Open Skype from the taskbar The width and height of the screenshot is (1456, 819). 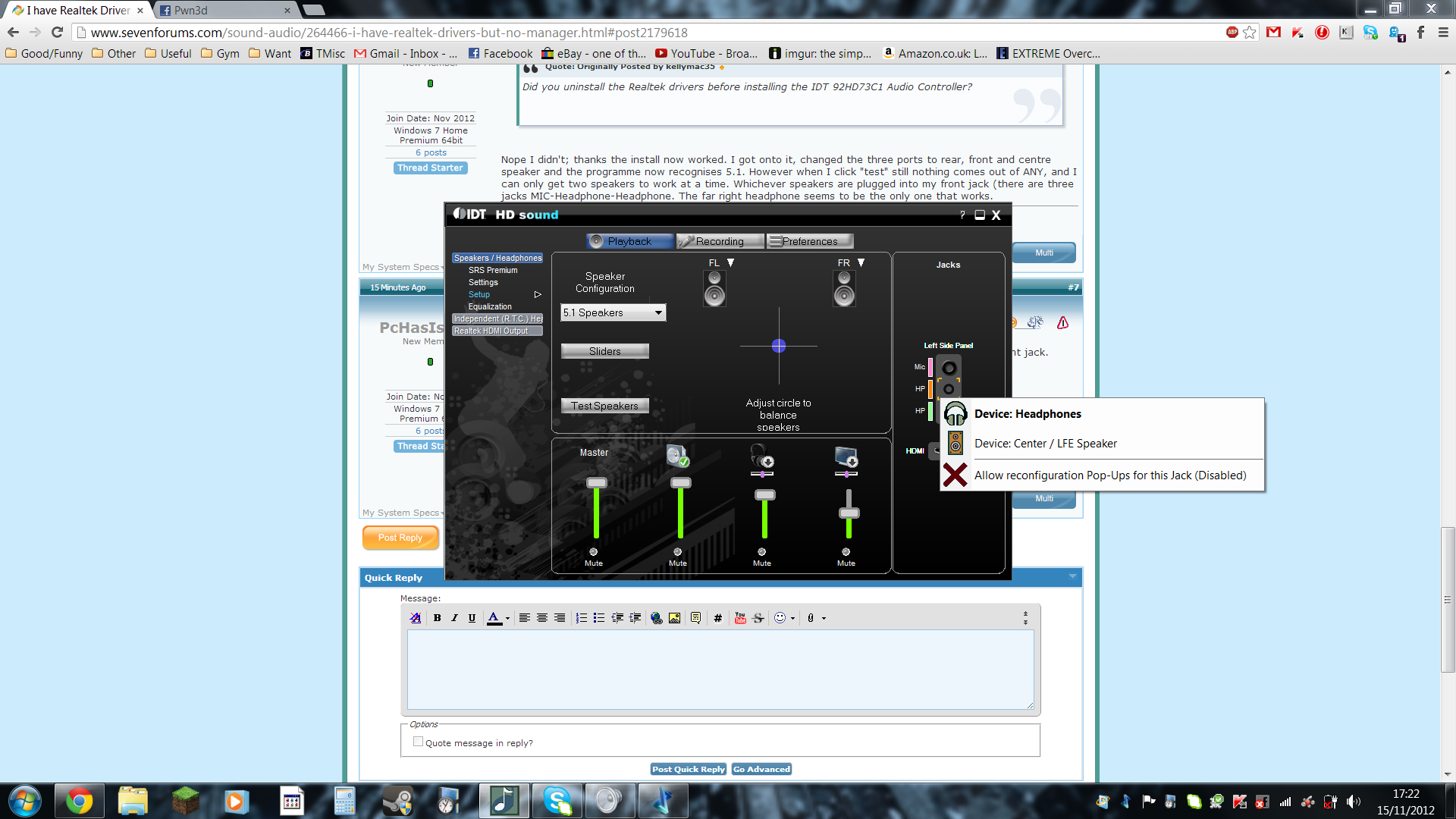coord(557,801)
